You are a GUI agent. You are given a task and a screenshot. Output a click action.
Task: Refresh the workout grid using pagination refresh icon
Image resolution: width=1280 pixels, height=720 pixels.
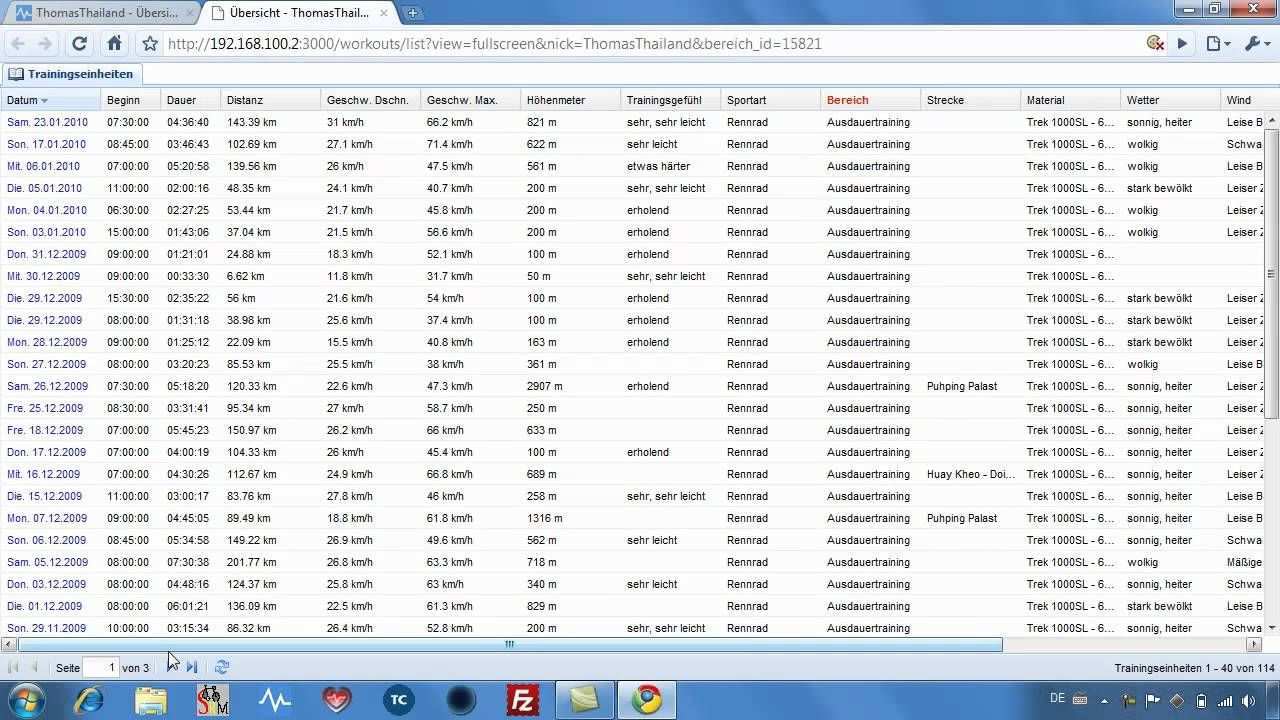click(x=222, y=667)
